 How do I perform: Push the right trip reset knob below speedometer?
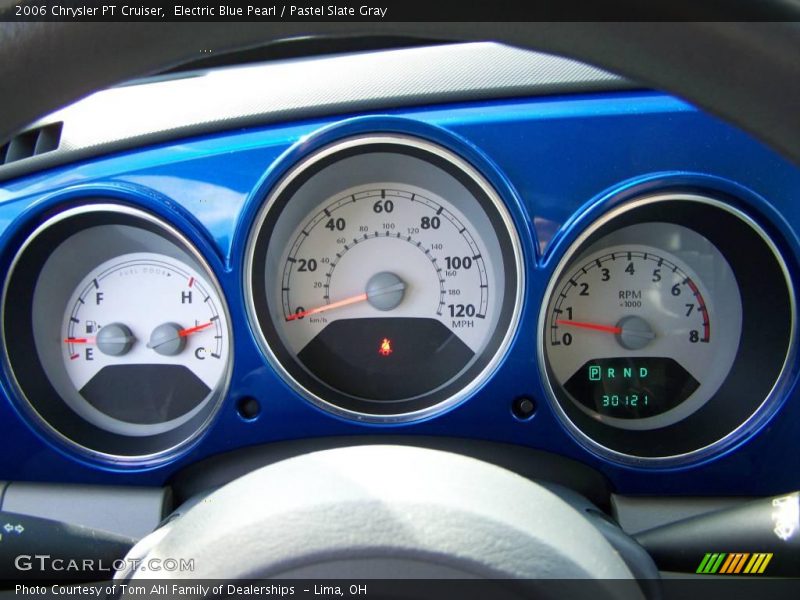[x=524, y=407]
